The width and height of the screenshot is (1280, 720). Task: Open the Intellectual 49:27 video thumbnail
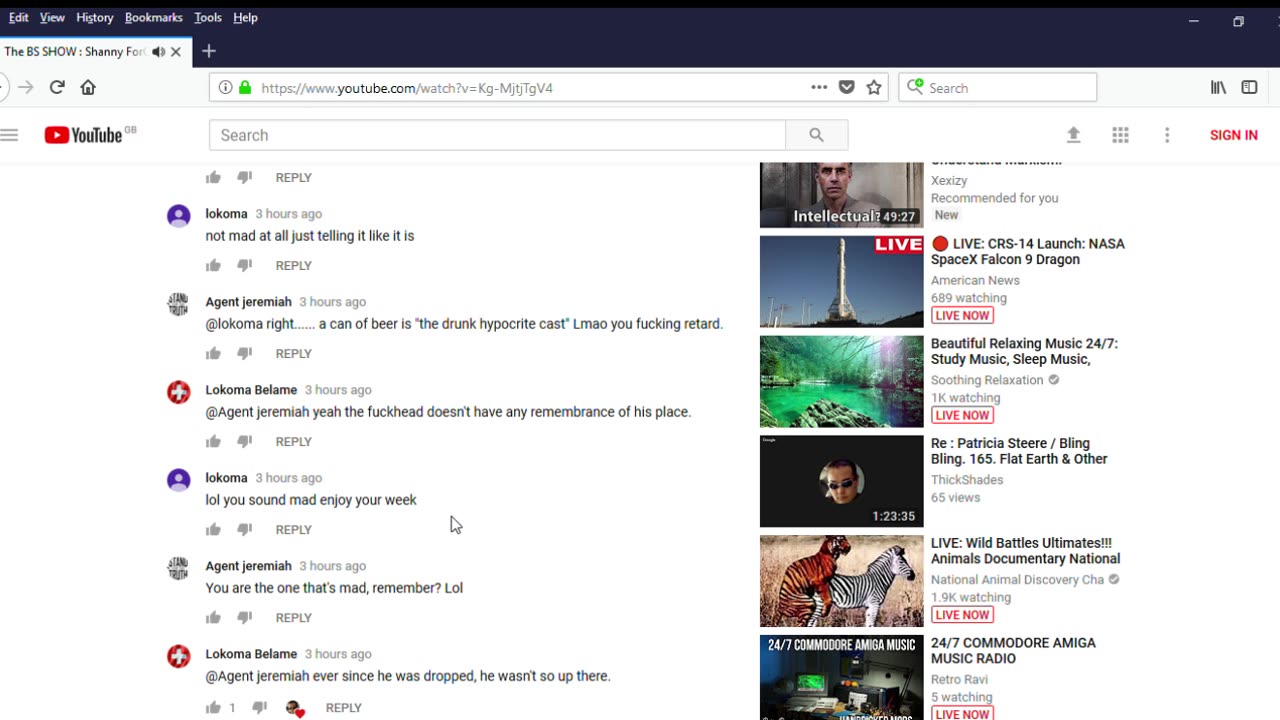point(842,194)
